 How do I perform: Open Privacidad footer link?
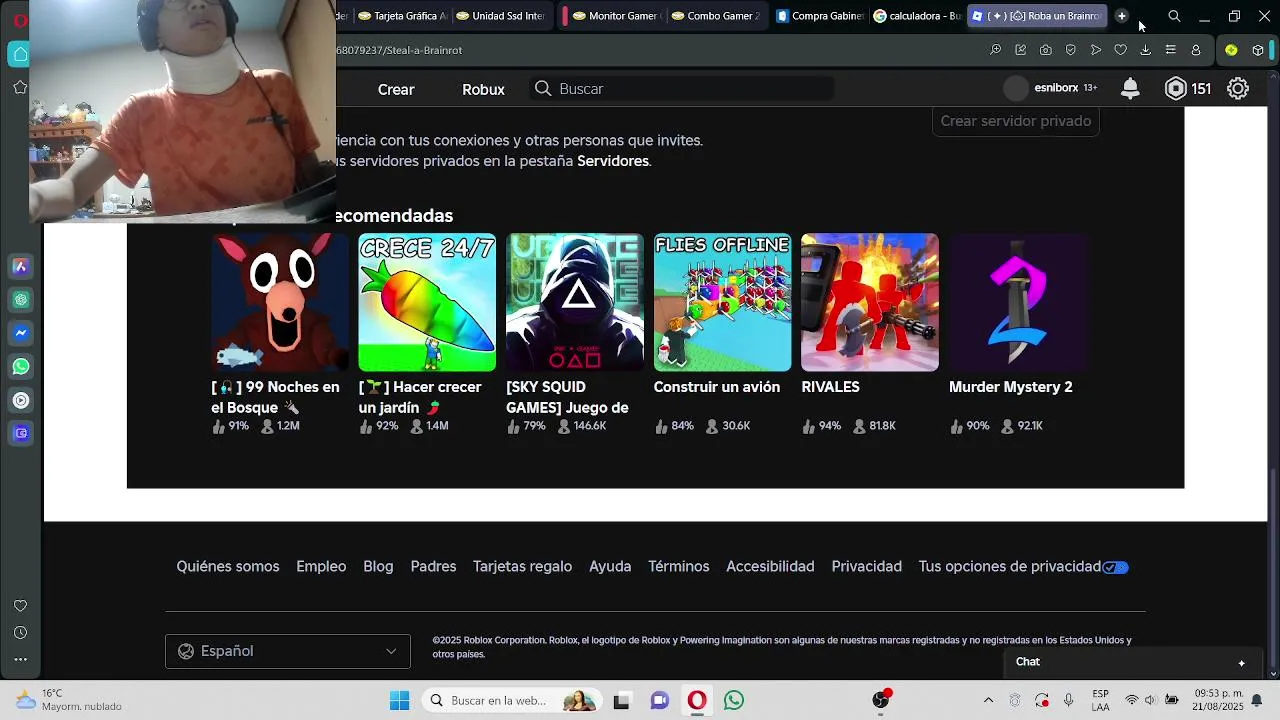pos(866,567)
